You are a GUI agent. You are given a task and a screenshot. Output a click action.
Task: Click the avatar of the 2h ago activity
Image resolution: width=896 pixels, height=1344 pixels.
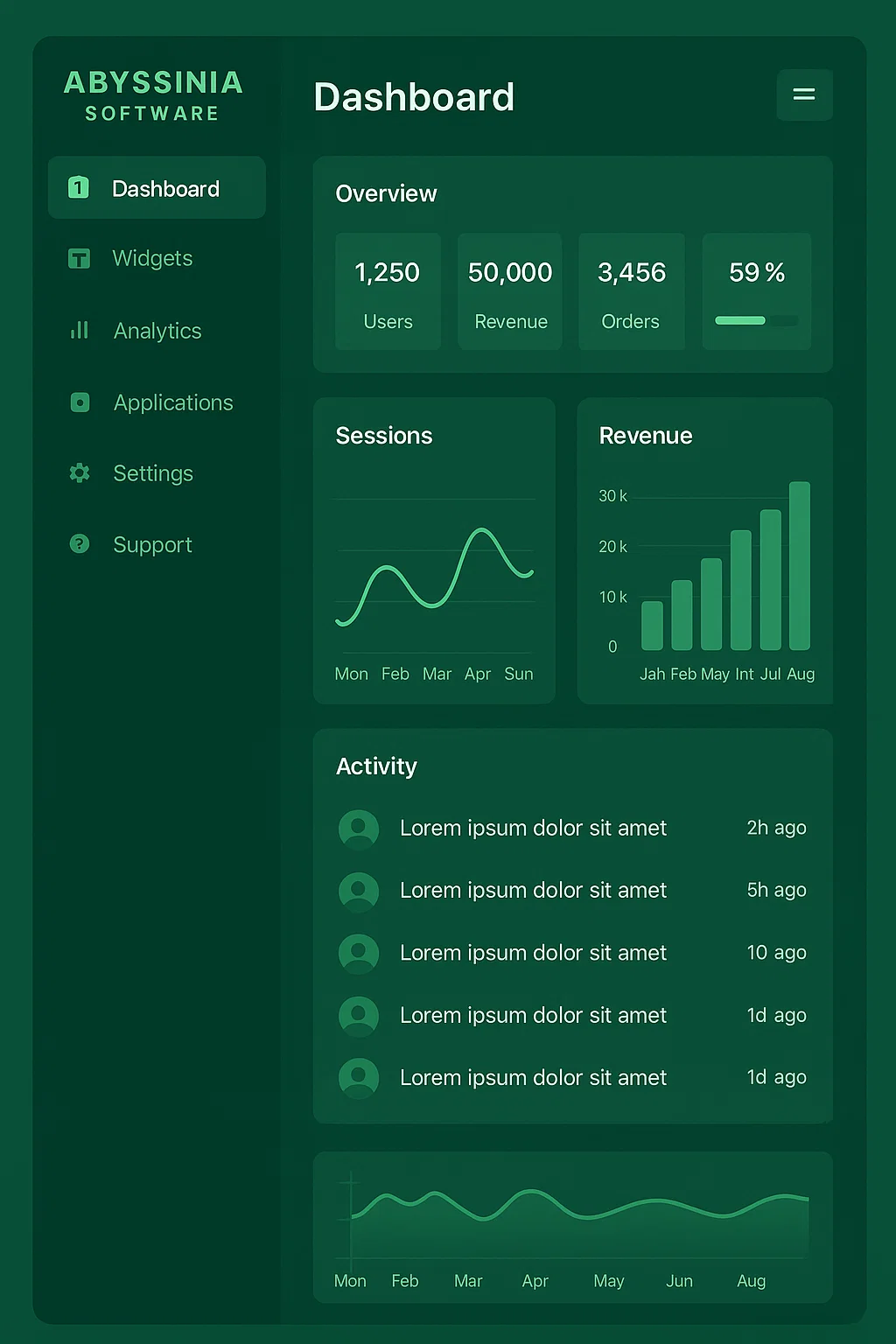pyautogui.click(x=359, y=829)
